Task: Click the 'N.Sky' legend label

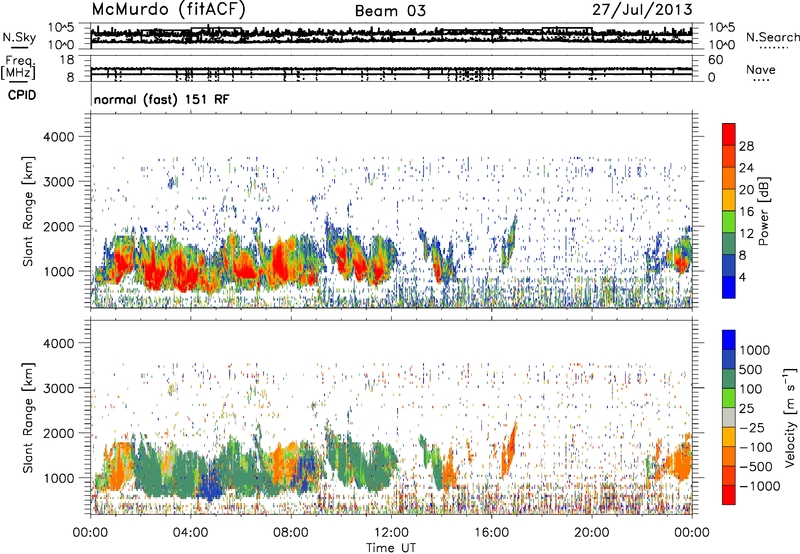Action: pos(19,37)
